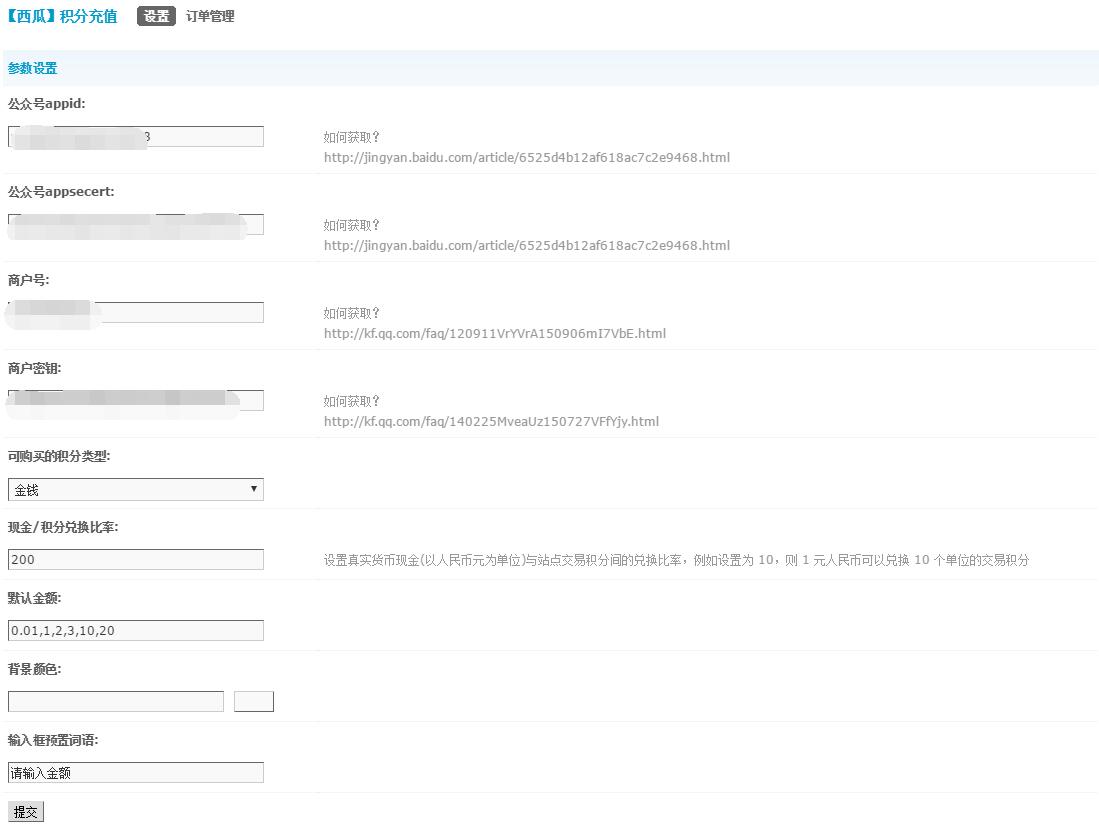Follow the kf.qq.com link for 商户密钥

[491, 421]
